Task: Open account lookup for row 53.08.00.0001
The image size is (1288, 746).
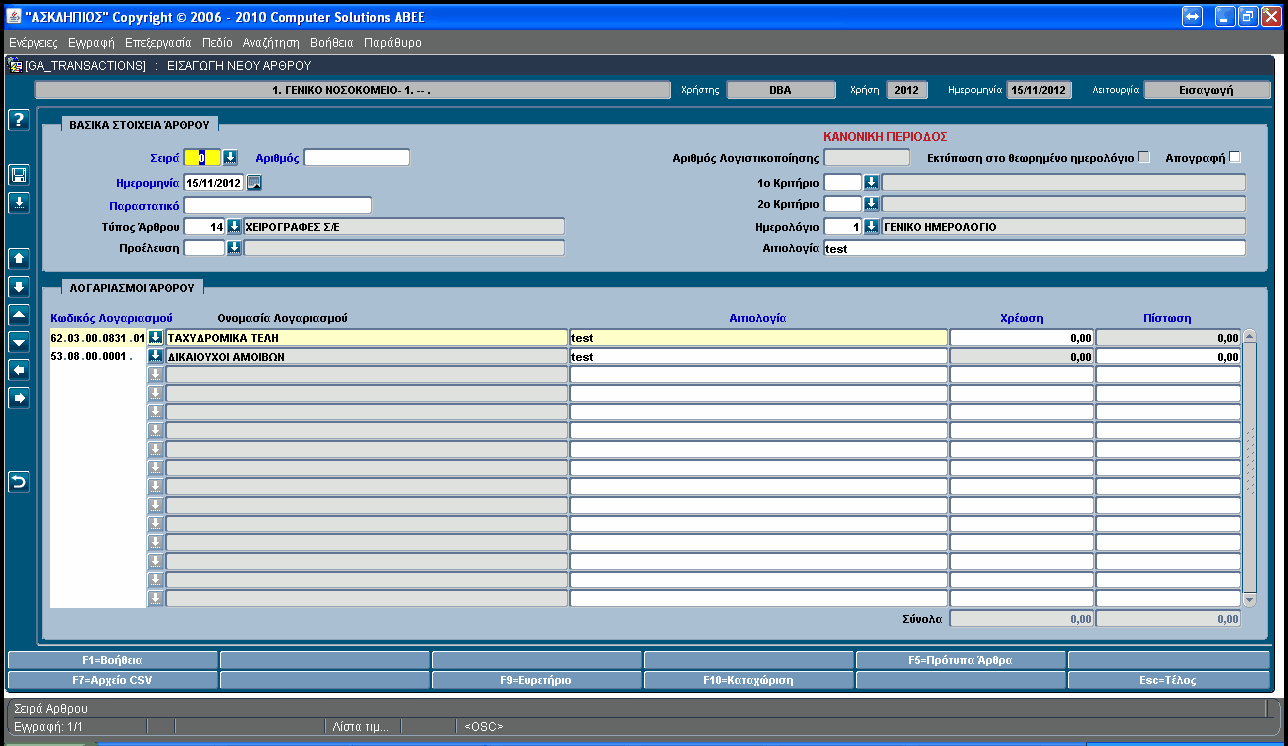Action: click(155, 356)
